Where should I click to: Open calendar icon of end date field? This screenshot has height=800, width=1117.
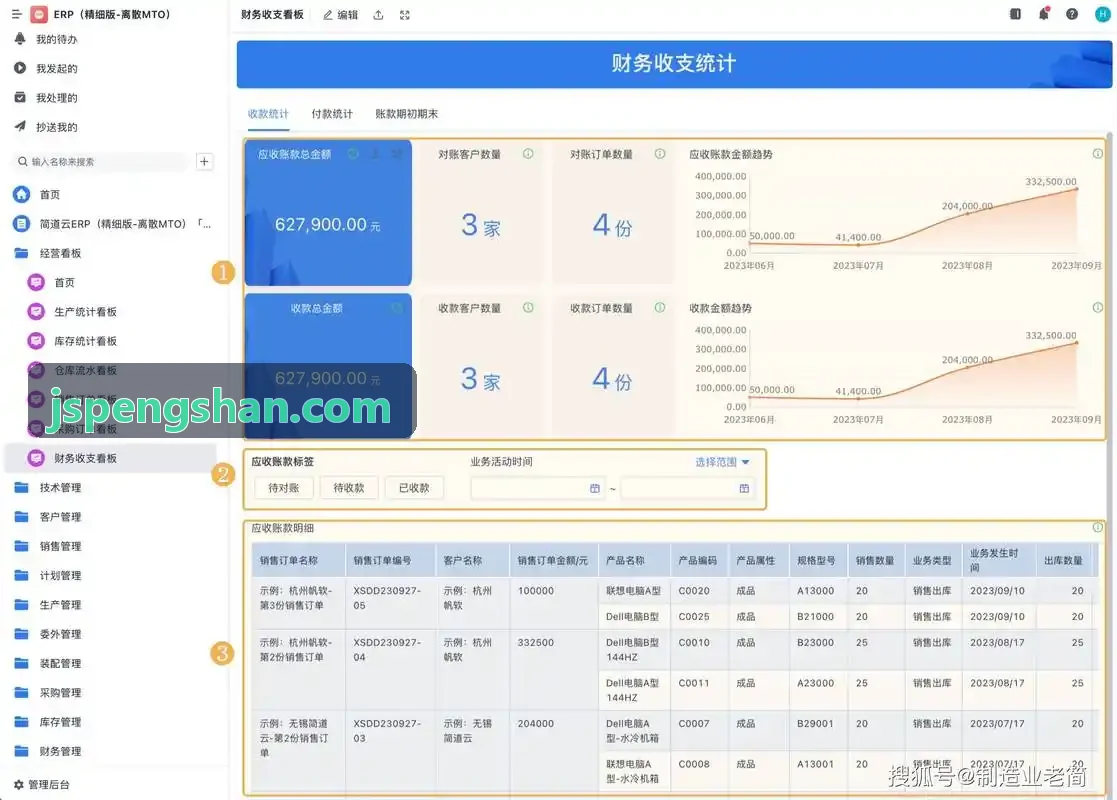click(744, 489)
